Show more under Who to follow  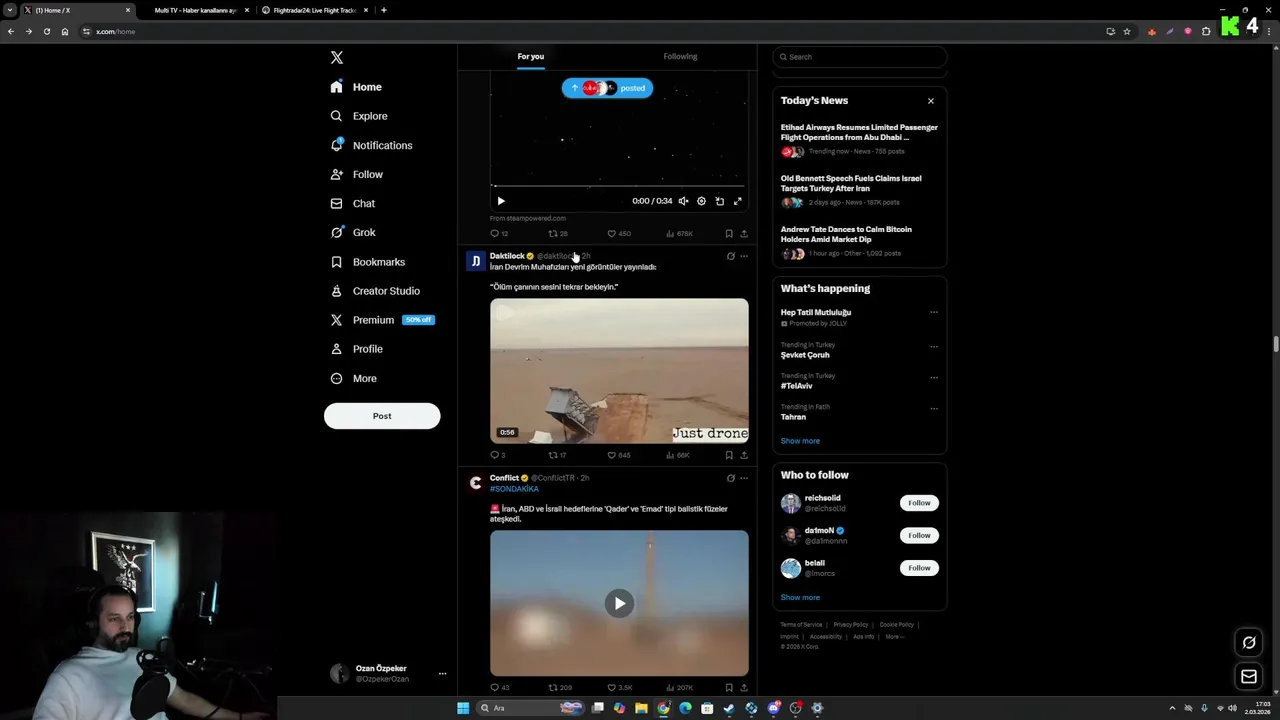coord(800,598)
